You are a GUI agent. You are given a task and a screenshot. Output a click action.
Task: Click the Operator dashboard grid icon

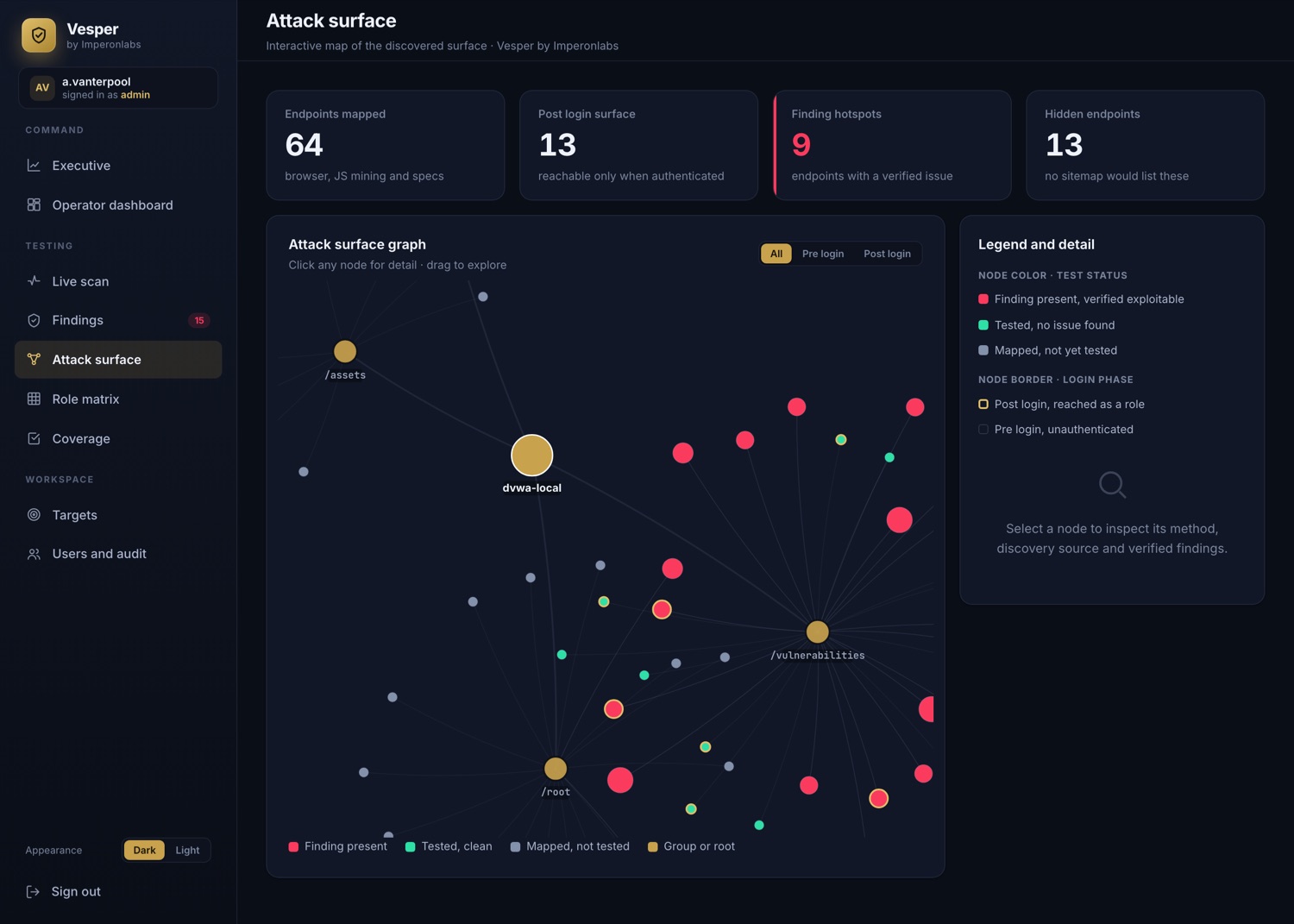(x=34, y=205)
